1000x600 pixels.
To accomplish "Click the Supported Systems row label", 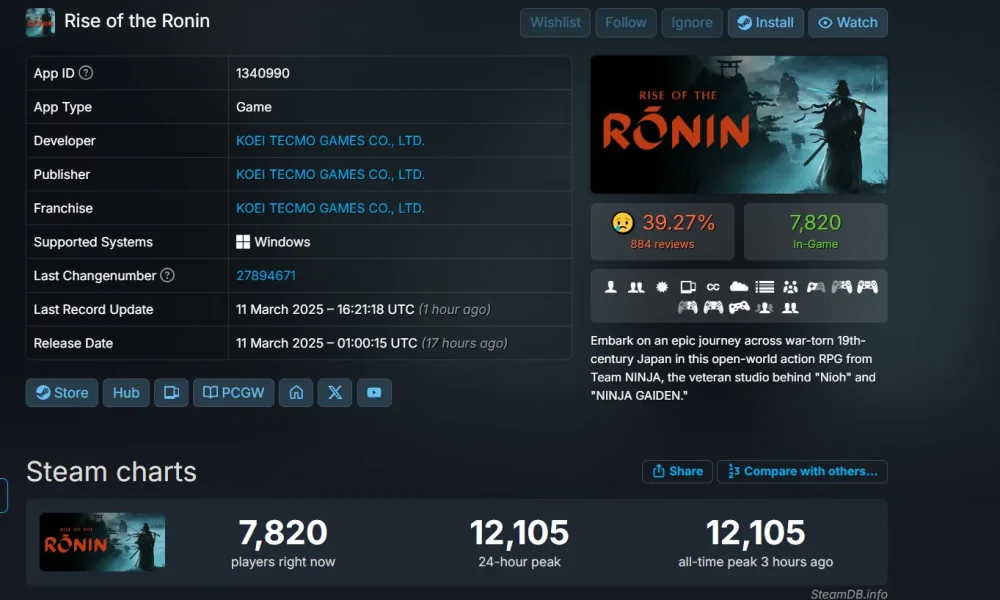I will [x=93, y=242].
